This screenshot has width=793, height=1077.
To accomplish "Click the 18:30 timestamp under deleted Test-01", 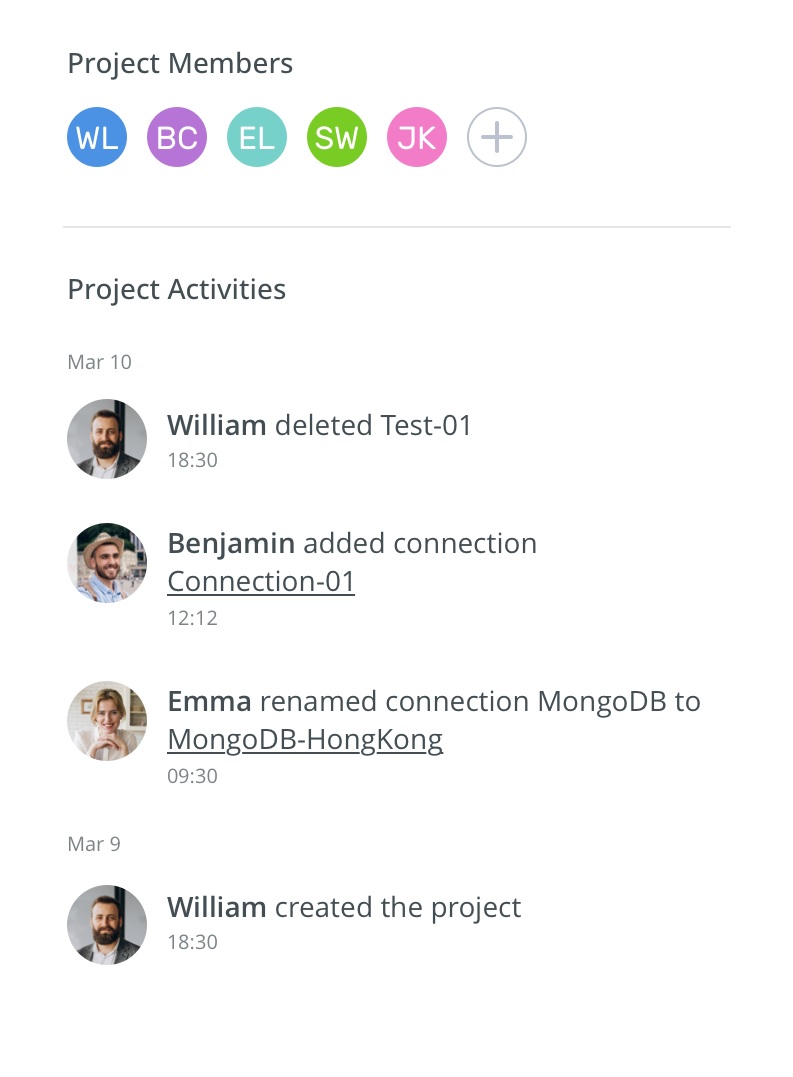I will 192,460.
